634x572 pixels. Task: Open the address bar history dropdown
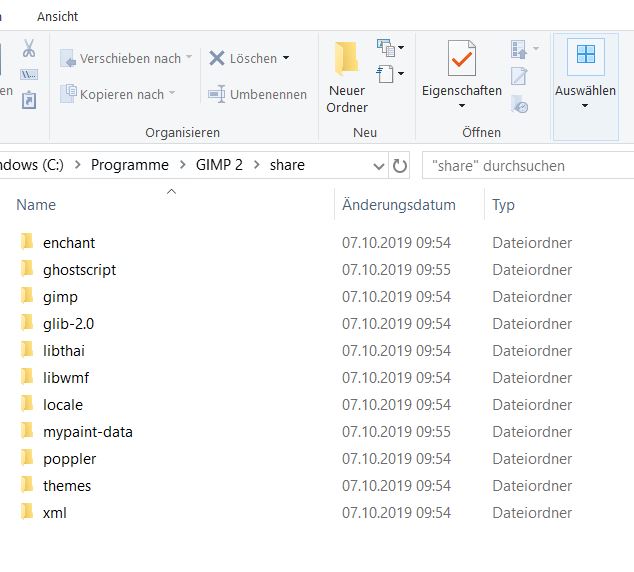pos(379,166)
